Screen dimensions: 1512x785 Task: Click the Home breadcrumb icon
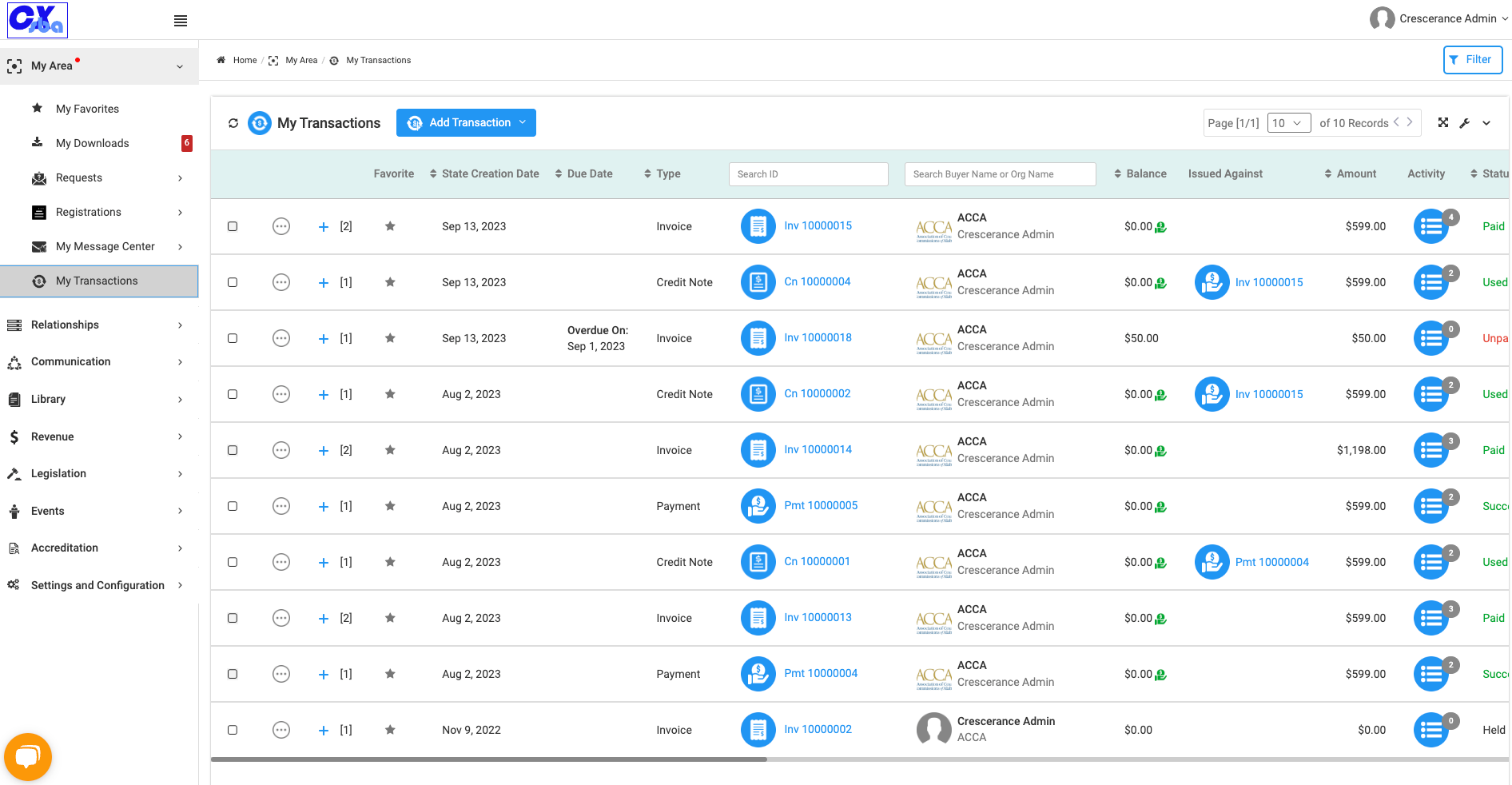click(x=221, y=60)
